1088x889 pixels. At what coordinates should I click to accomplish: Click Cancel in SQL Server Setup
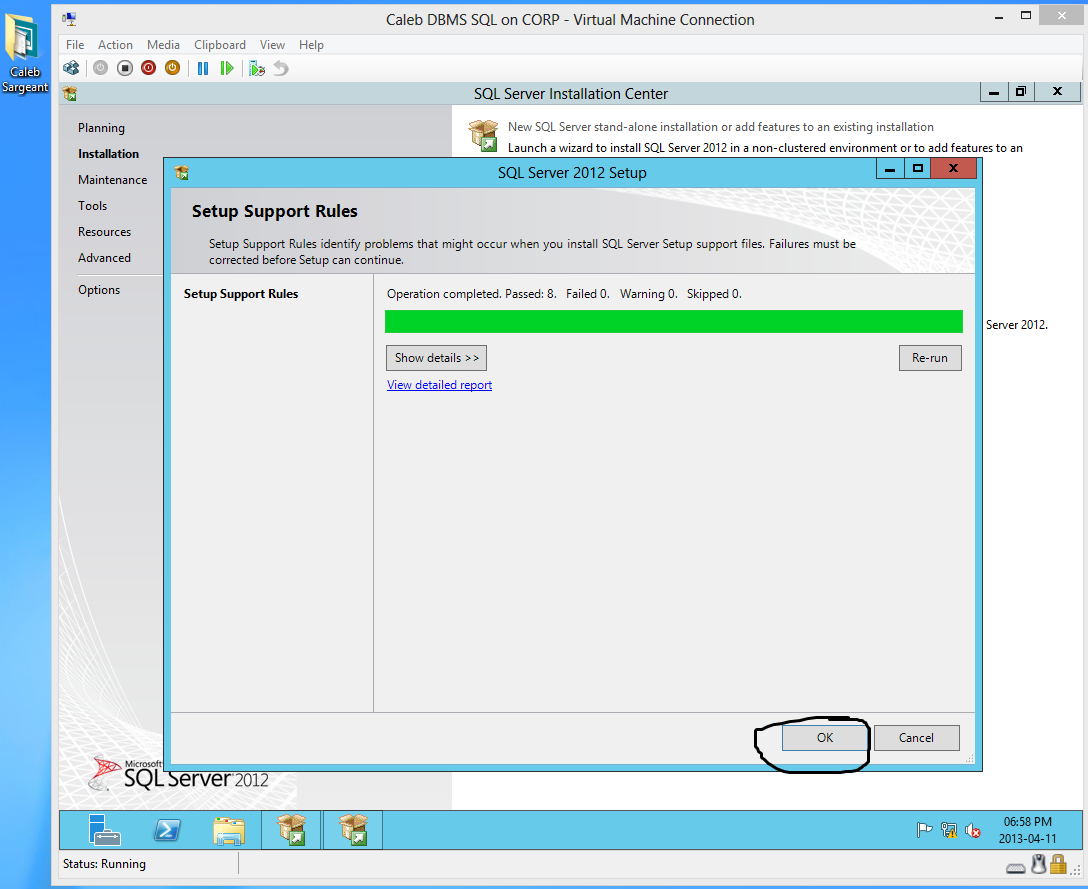pos(916,738)
